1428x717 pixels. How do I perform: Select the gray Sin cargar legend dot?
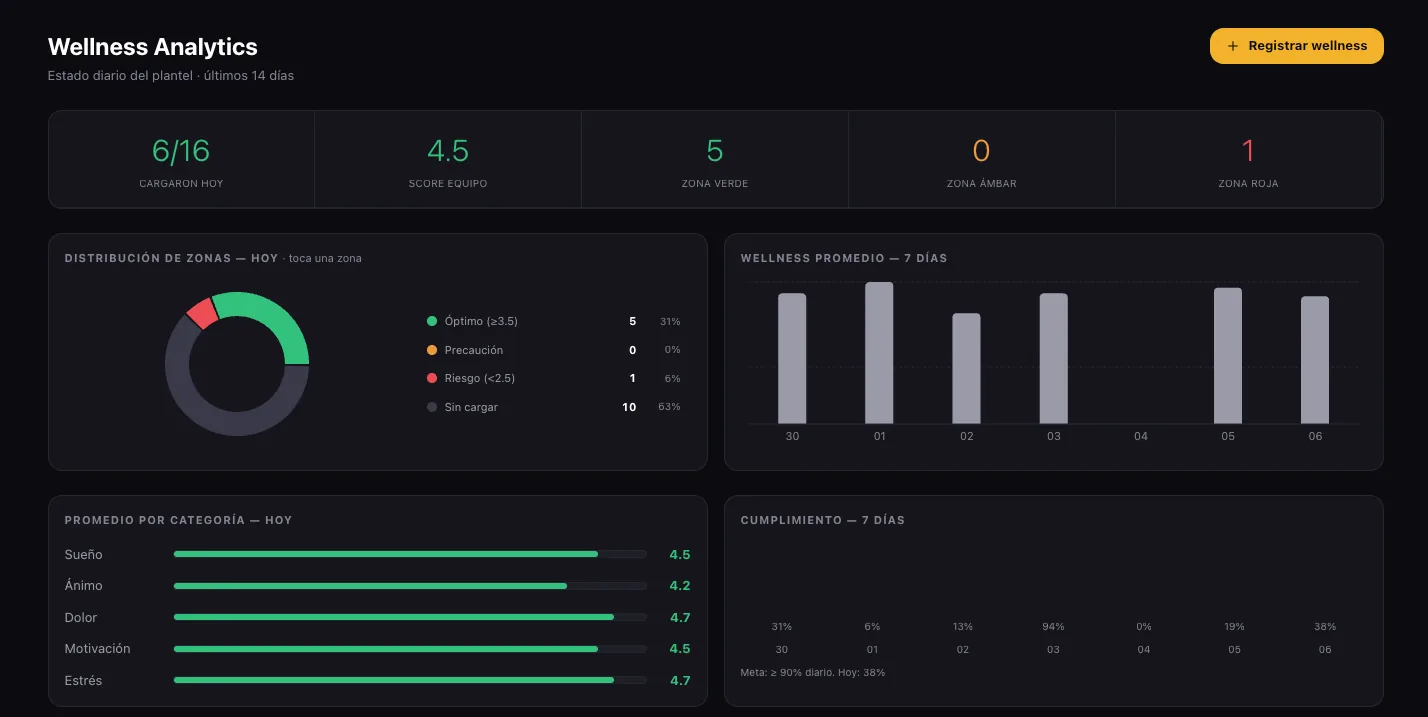point(432,407)
